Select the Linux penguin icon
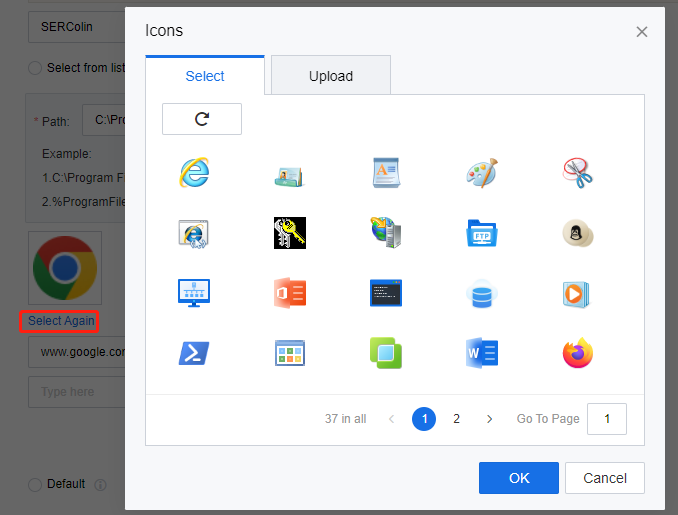 tap(578, 233)
